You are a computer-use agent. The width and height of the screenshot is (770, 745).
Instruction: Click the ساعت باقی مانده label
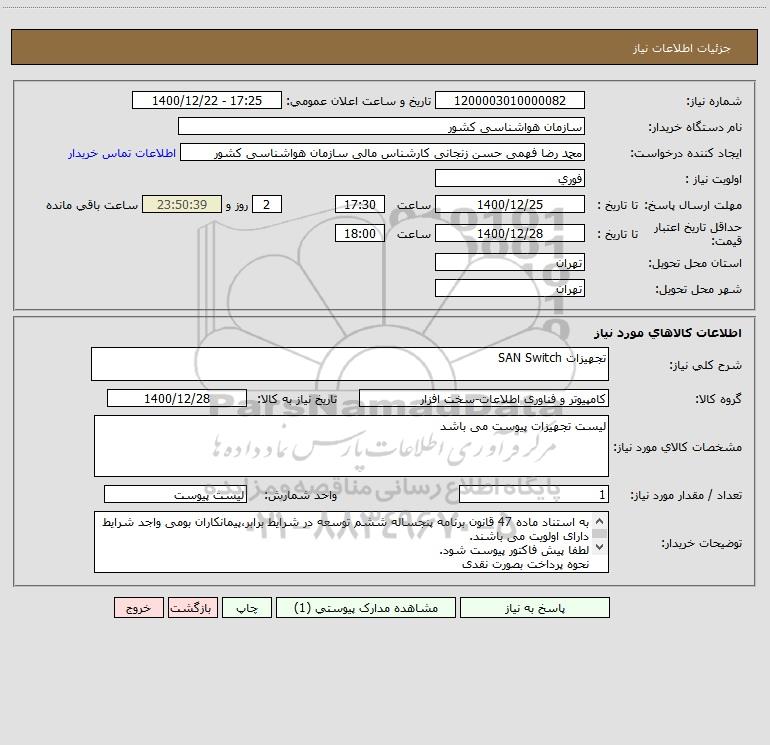[92, 205]
